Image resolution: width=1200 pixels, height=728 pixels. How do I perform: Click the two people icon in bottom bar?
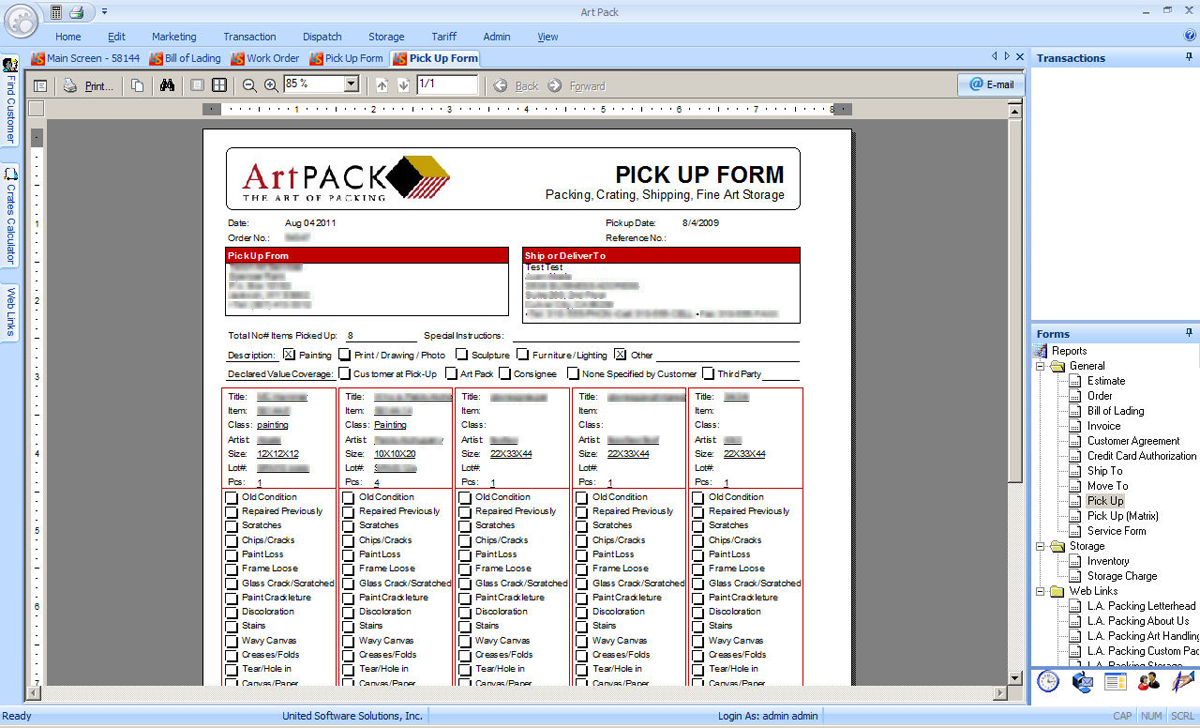(1149, 682)
